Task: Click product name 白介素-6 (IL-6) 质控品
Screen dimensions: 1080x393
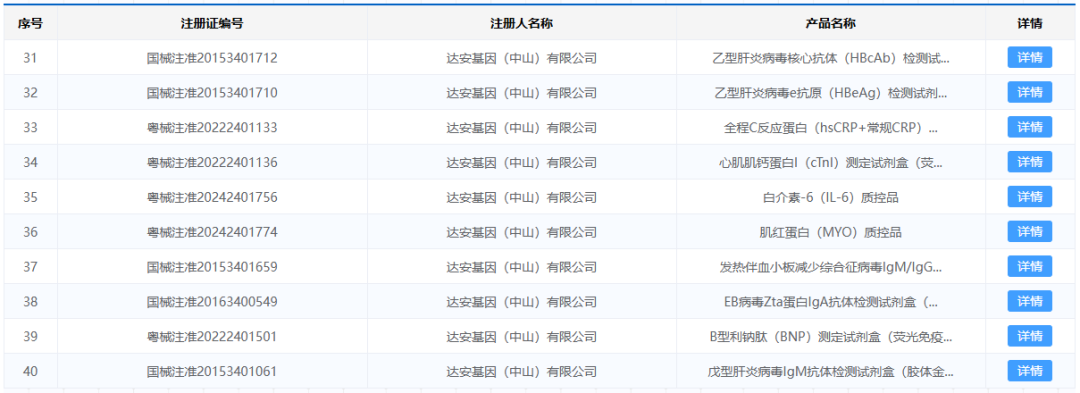Action: coord(831,198)
